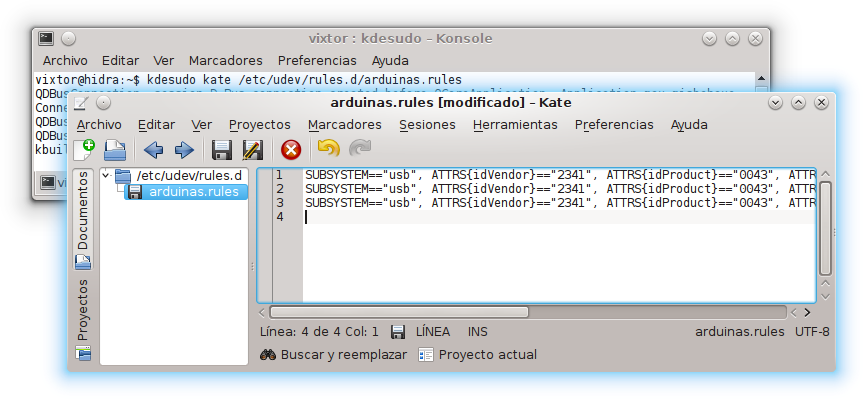Click the editor's vertical scroll up arrow at top
This screenshot has height=399, width=863.
[x=825, y=174]
